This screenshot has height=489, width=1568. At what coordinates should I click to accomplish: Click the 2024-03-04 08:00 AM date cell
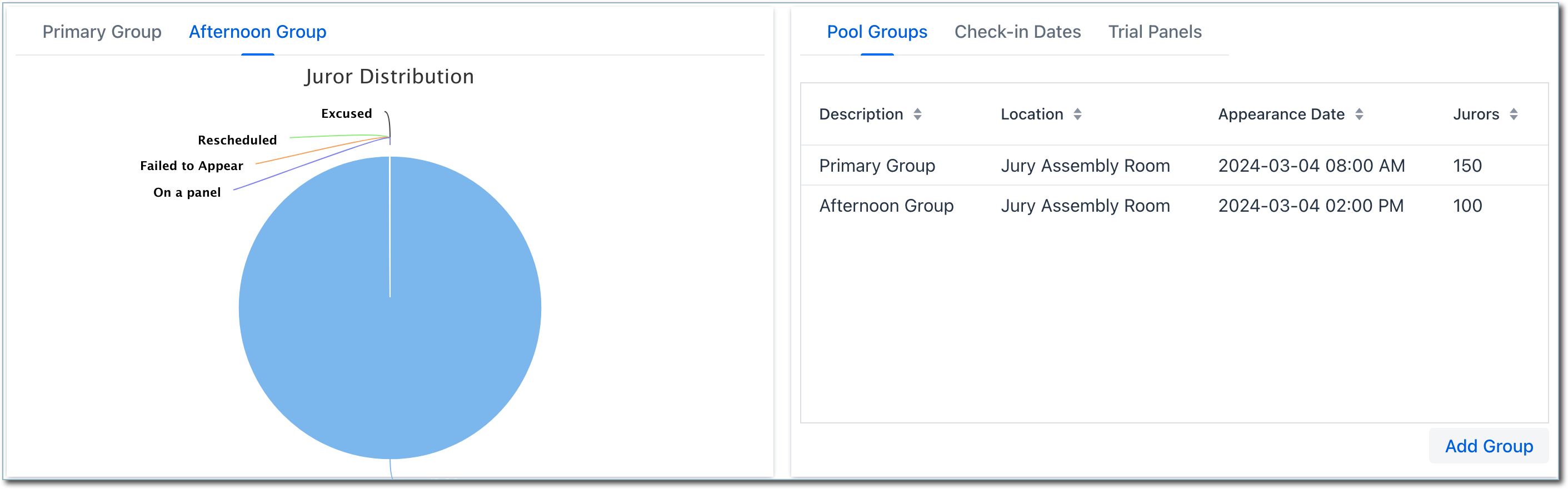(1311, 166)
